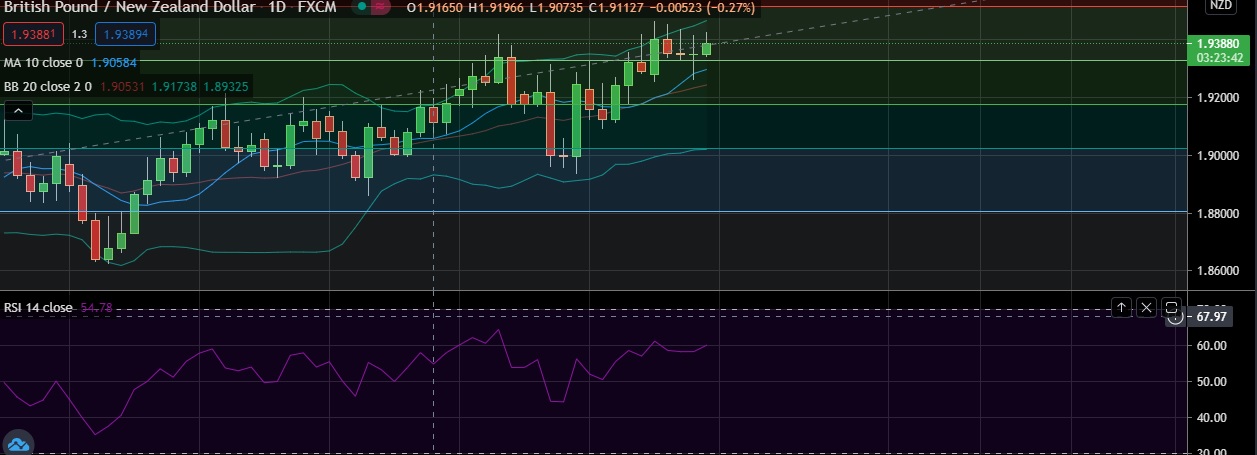Select the MA 10 close 0 indicator legend
This screenshot has width=1257, height=455.
click(x=43, y=62)
